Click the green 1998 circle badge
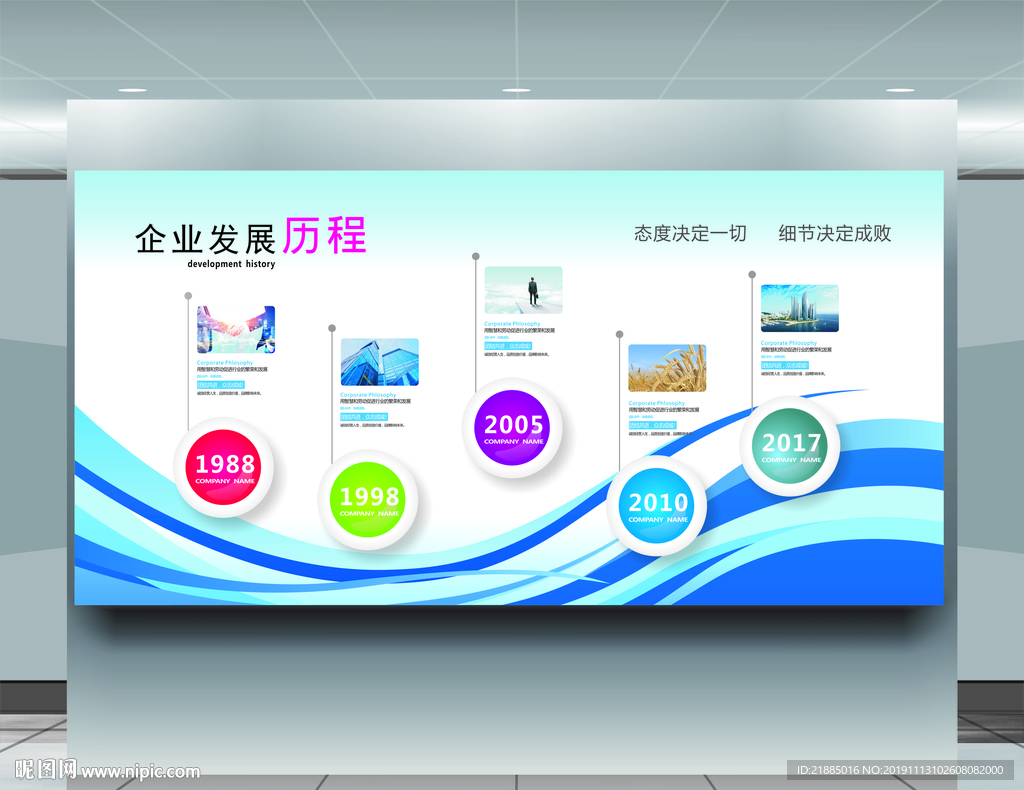 368,499
